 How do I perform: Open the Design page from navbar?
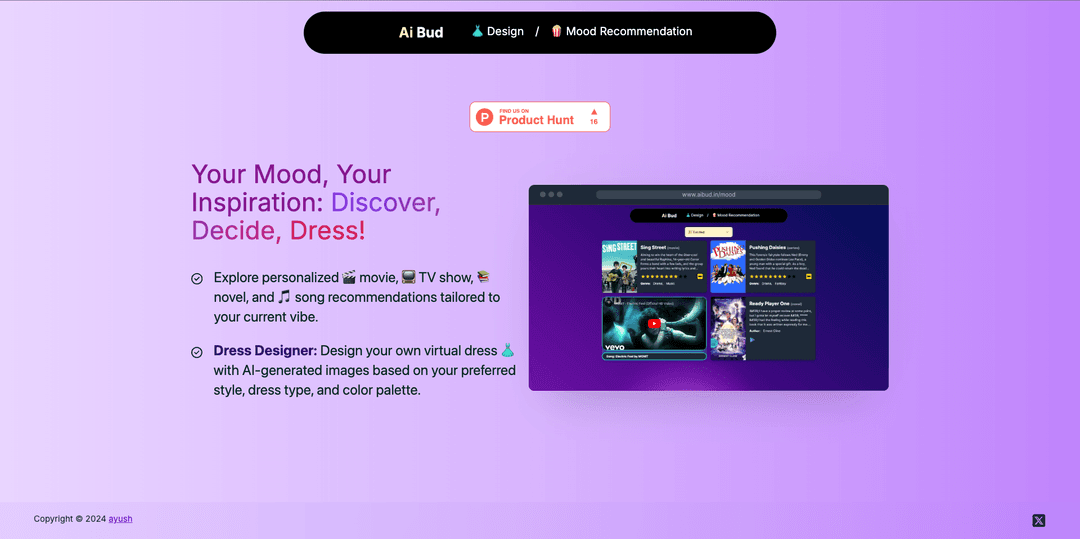point(497,32)
